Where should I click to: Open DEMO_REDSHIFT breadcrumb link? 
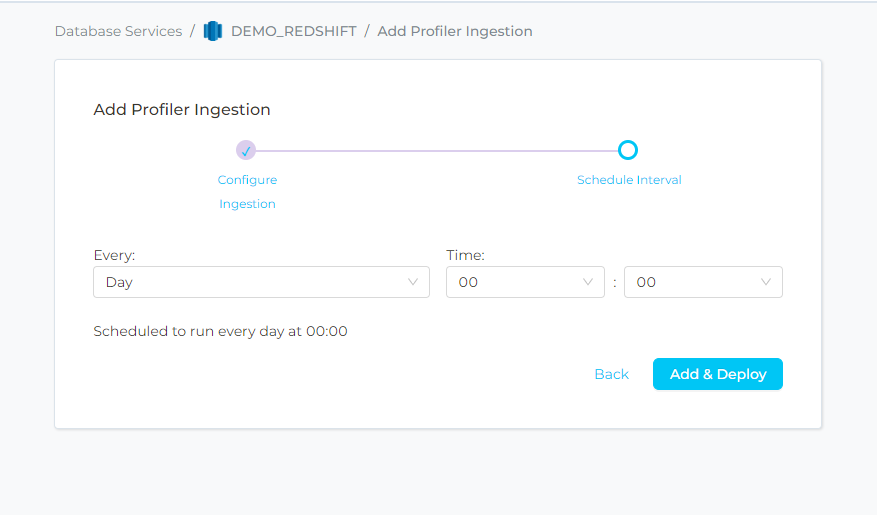(x=293, y=31)
